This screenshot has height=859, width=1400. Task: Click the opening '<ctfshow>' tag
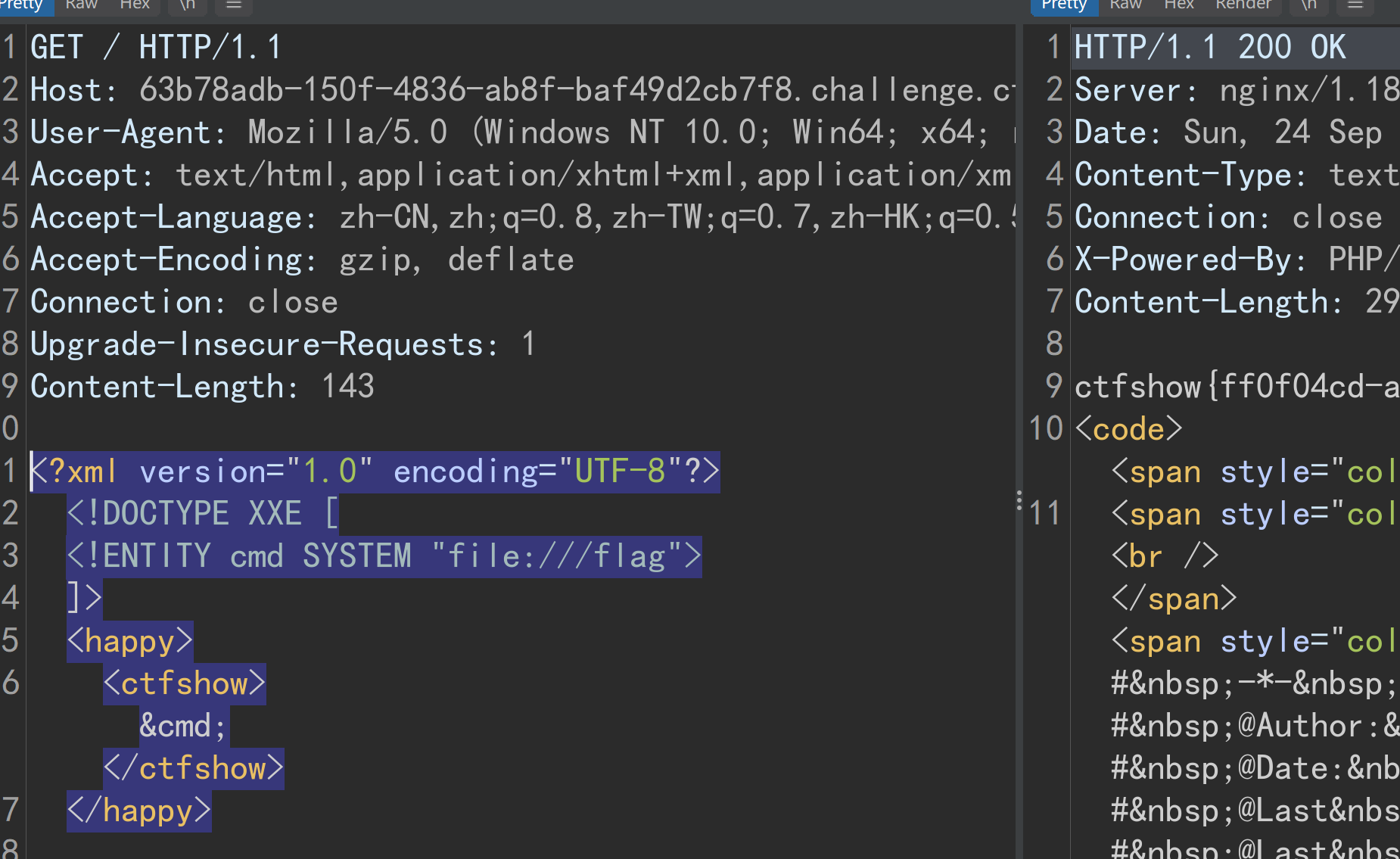click(x=185, y=683)
